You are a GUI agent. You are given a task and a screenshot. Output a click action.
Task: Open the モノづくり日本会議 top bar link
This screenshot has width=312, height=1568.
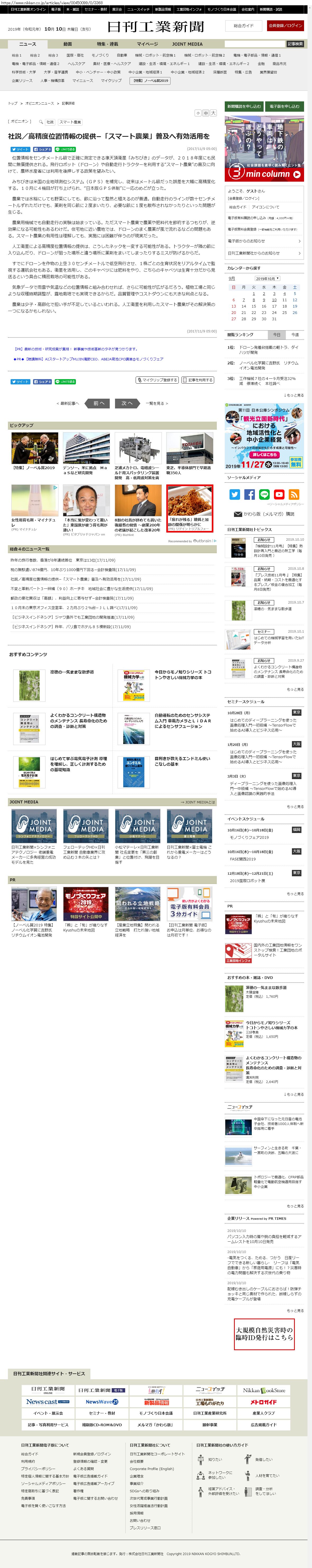point(221,10)
